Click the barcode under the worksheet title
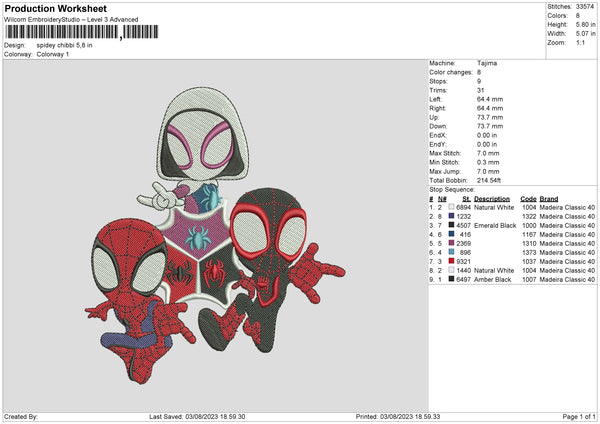 (x=82, y=32)
